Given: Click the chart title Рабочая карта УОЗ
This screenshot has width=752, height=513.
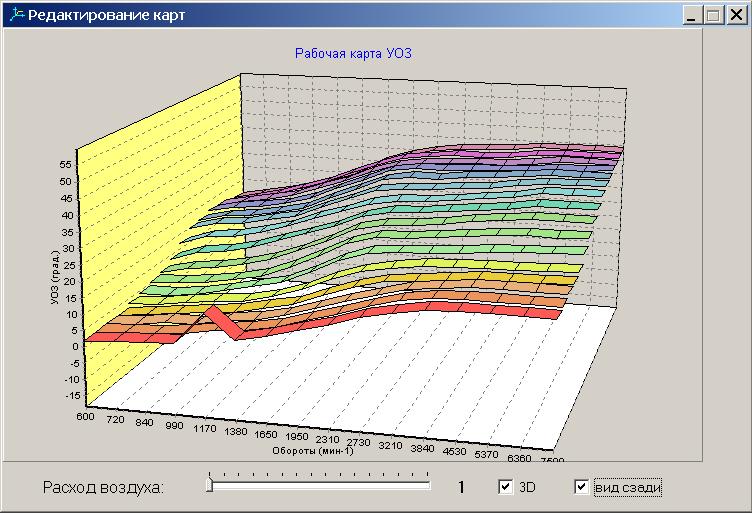Looking at the screenshot, I should tap(353, 53).
